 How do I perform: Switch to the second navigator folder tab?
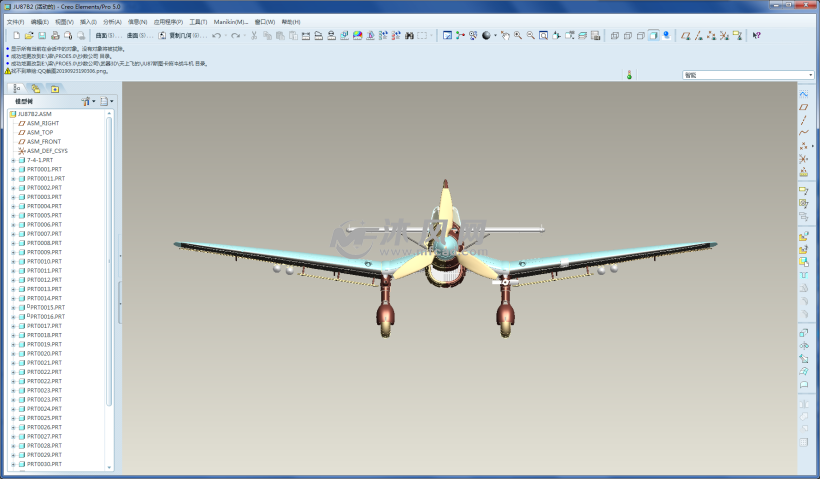36,88
